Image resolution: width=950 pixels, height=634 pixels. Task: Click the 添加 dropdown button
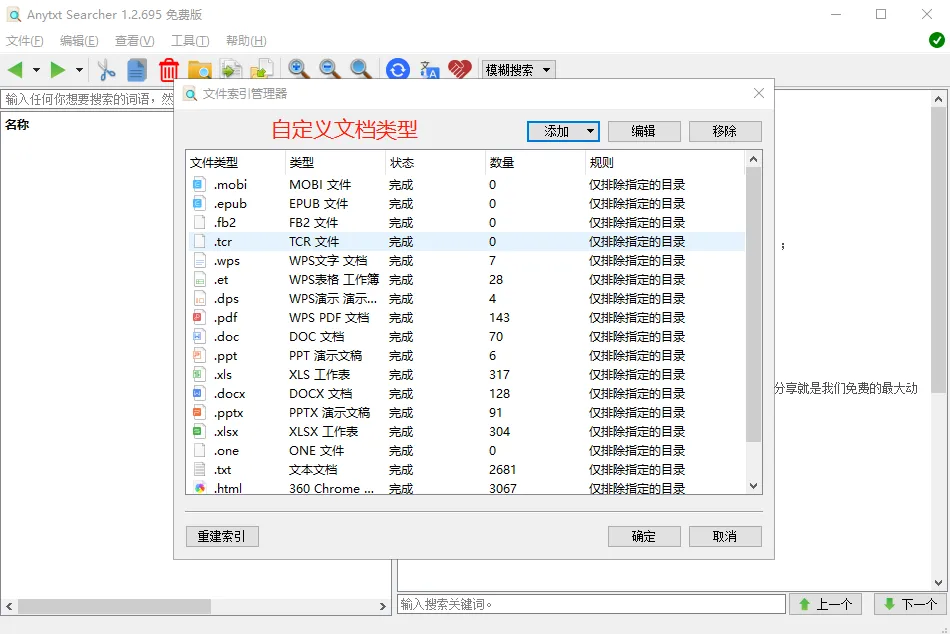pyautogui.click(x=563, y=132)
